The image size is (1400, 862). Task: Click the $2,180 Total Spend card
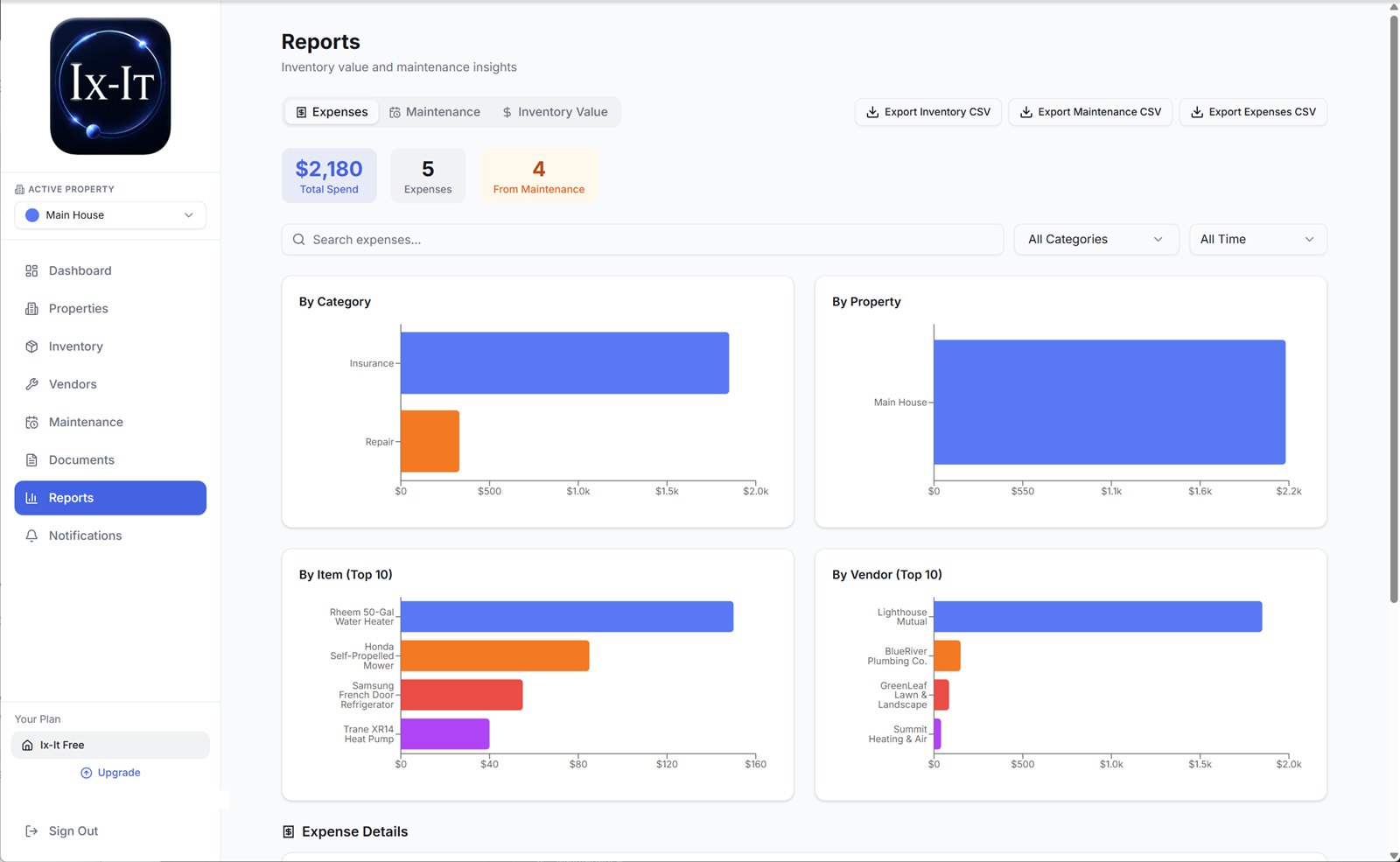click(329, 176)
